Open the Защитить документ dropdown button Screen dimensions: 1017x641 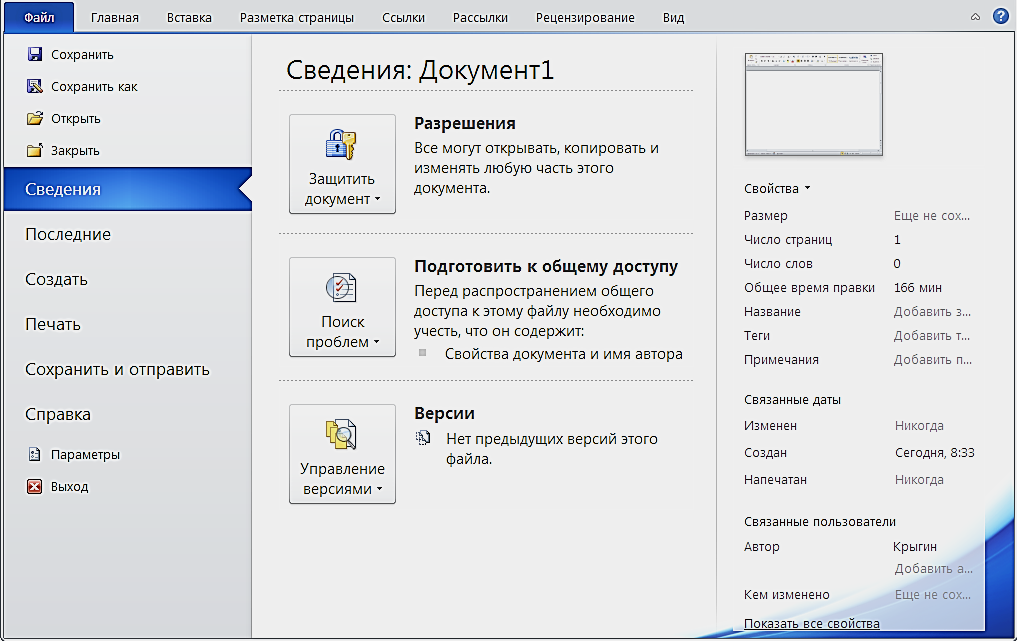tap(342, 164)
